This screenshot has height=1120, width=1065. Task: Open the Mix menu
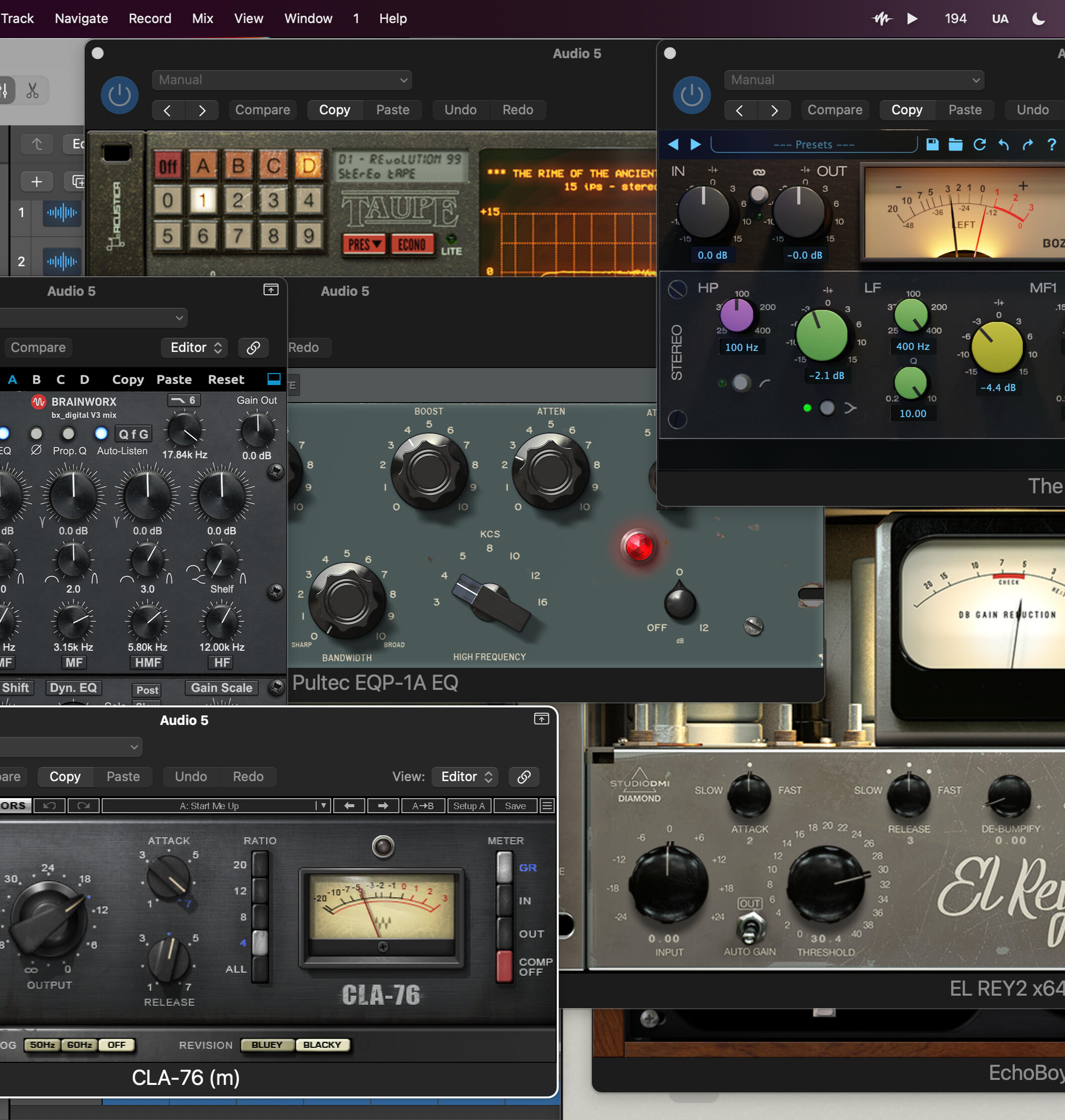202,19
